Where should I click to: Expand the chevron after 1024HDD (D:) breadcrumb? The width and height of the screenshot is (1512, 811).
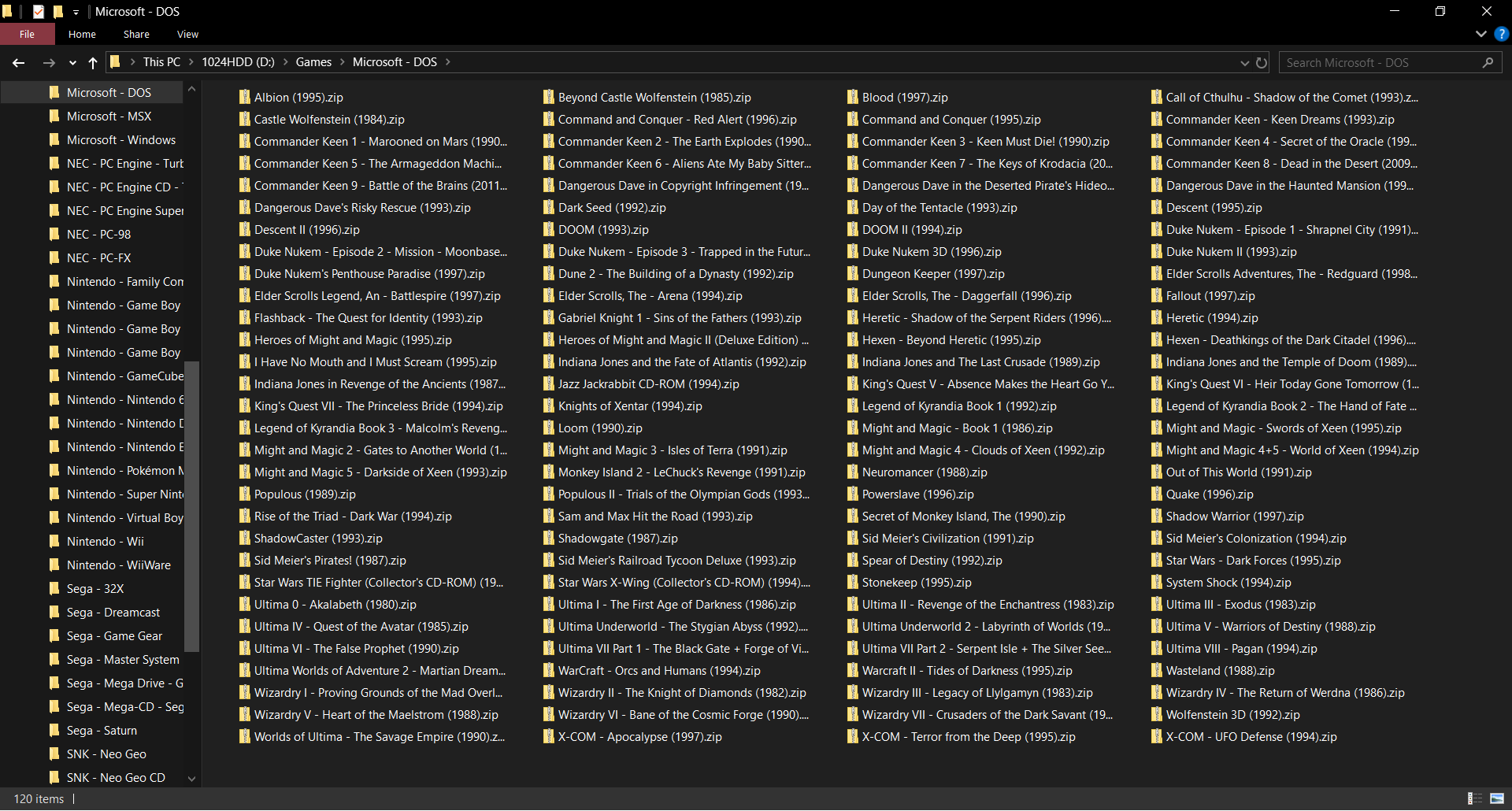[285, 62]
